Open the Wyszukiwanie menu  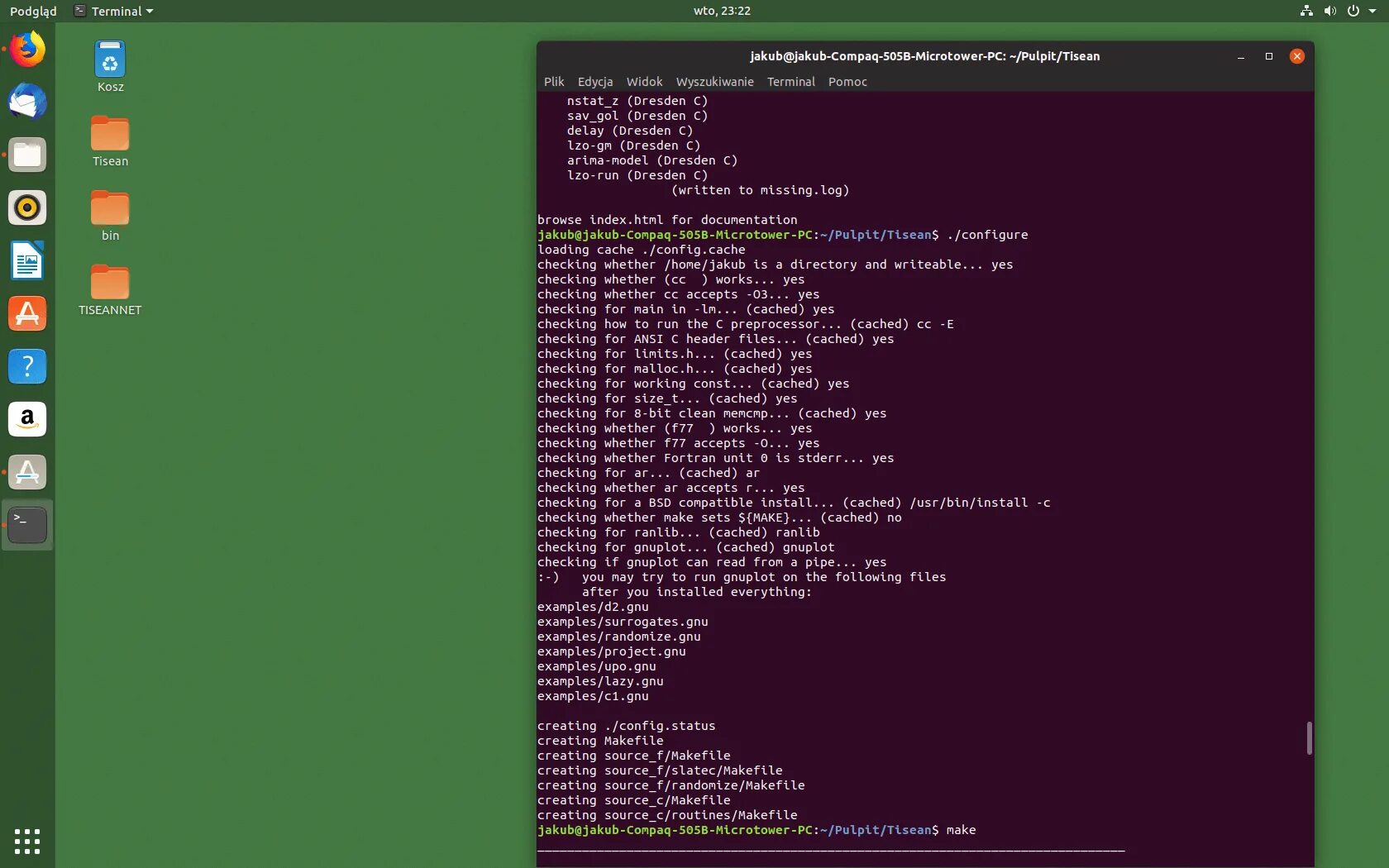[714, 82]
